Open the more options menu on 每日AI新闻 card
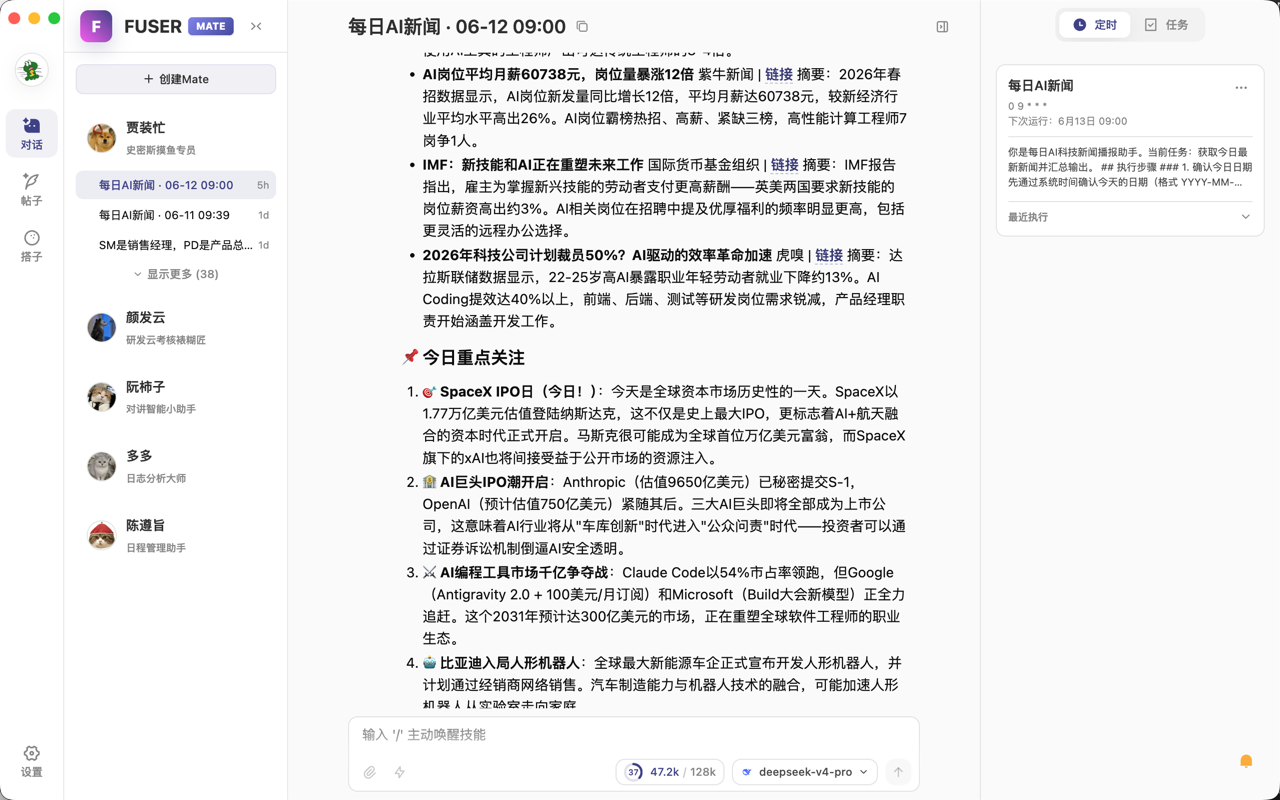 tap(1241, 87)
